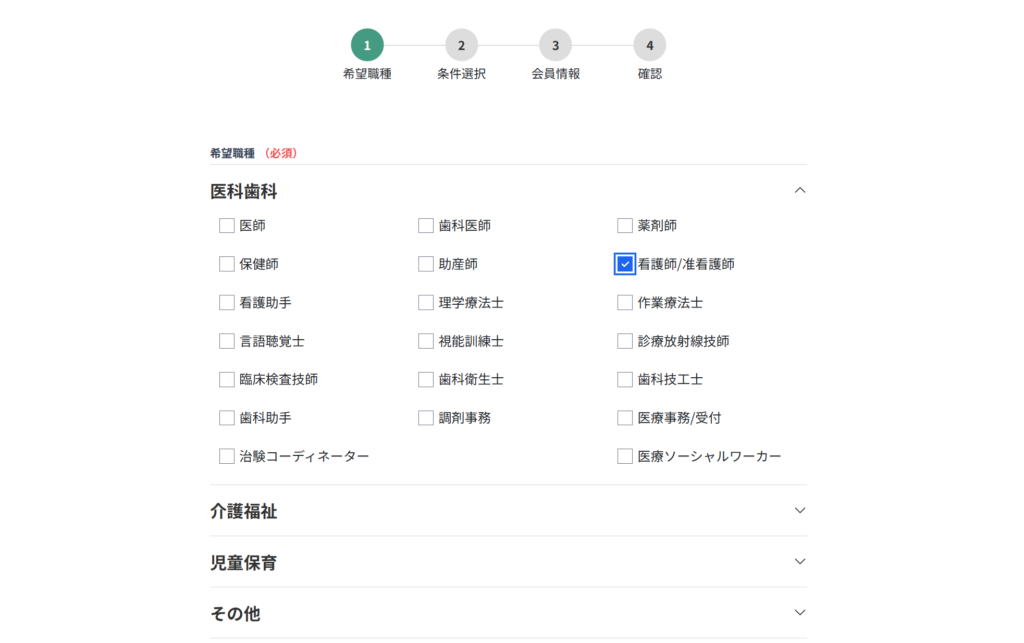The height and width of the screenshot is (643, 1024).
Task: Enable the 理学療法士 checkbox
Action: [426, 303]
